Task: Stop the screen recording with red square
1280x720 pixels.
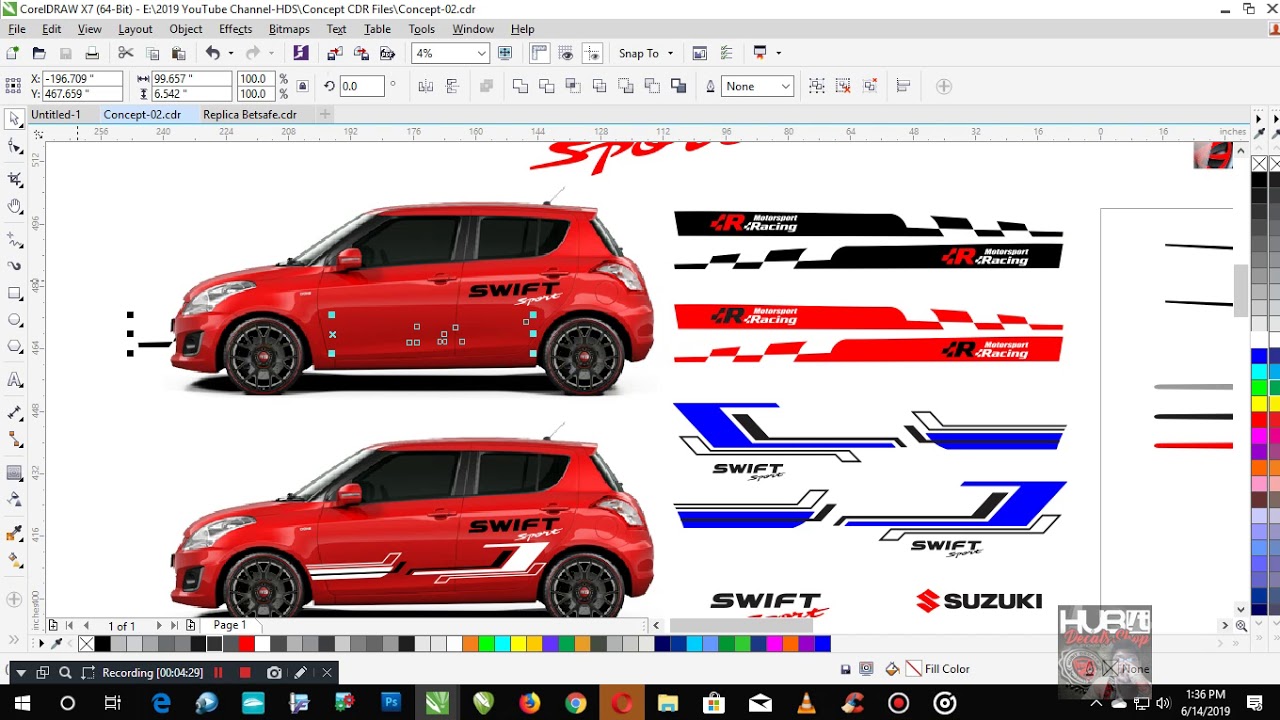Action: 245,673
